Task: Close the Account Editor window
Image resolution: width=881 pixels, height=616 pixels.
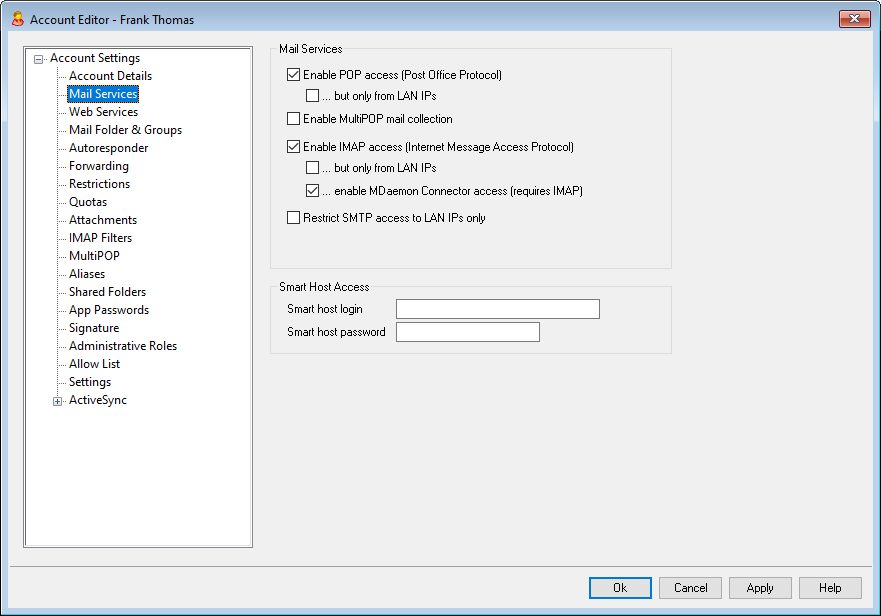Action: (853, 19)
